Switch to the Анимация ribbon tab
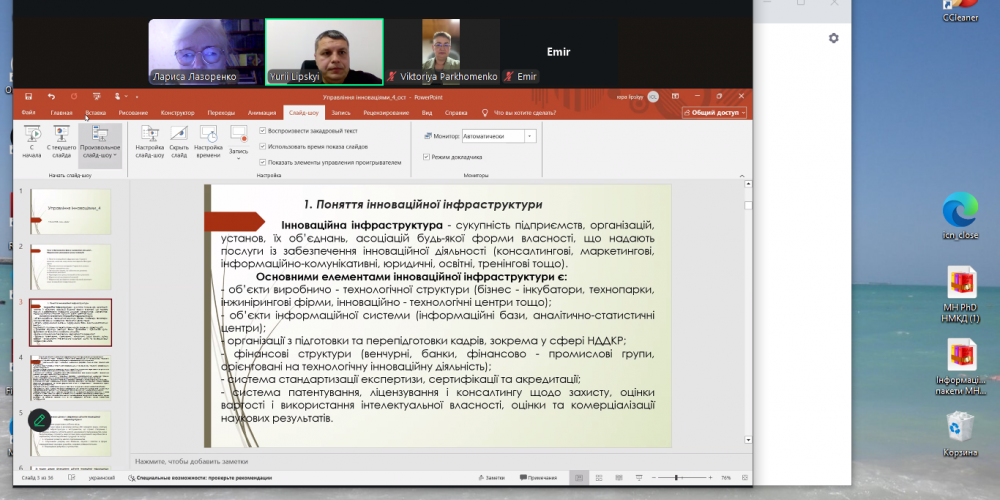 (261, 113)
